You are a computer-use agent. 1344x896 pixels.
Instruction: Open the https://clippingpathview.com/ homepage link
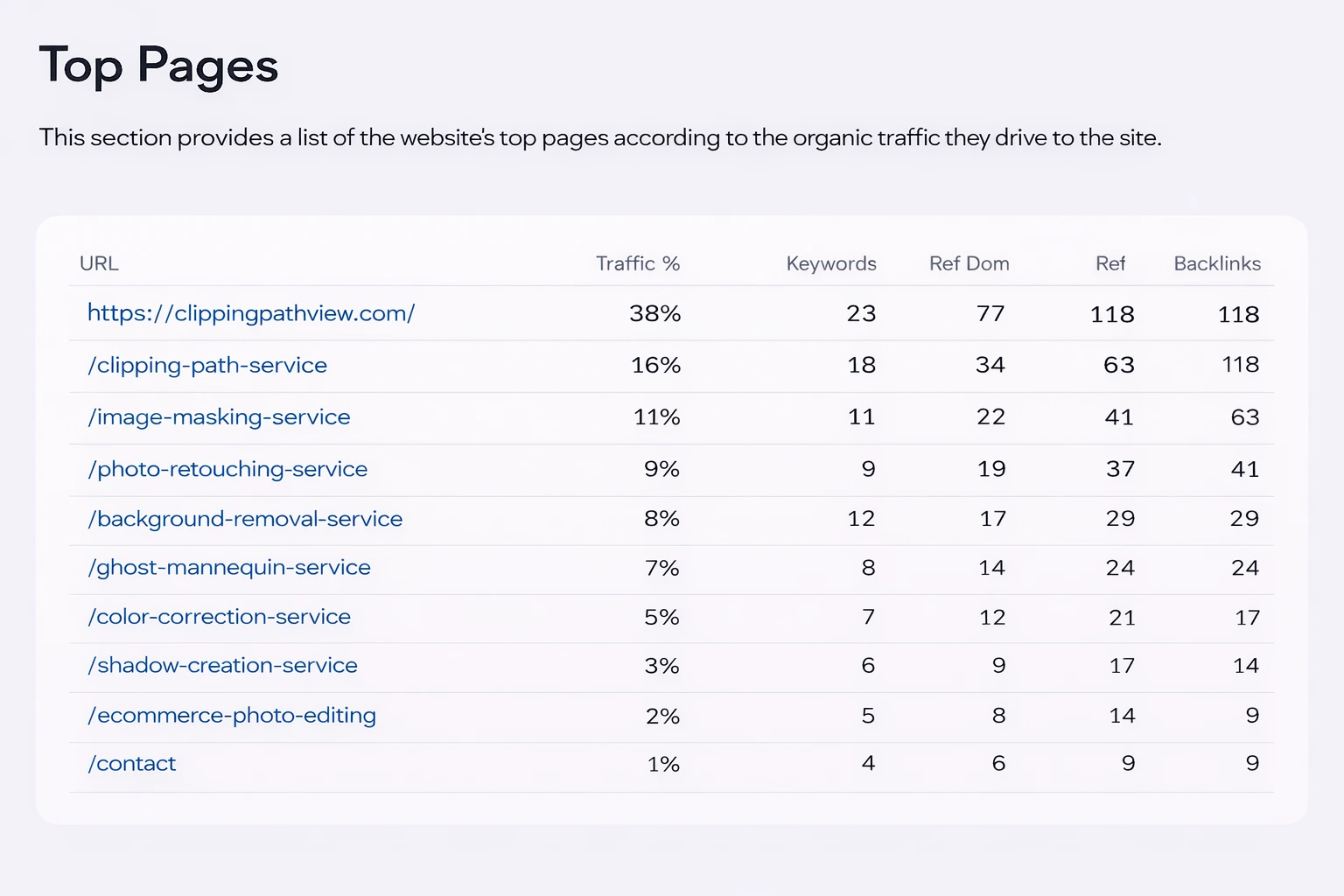coord(250,312)
